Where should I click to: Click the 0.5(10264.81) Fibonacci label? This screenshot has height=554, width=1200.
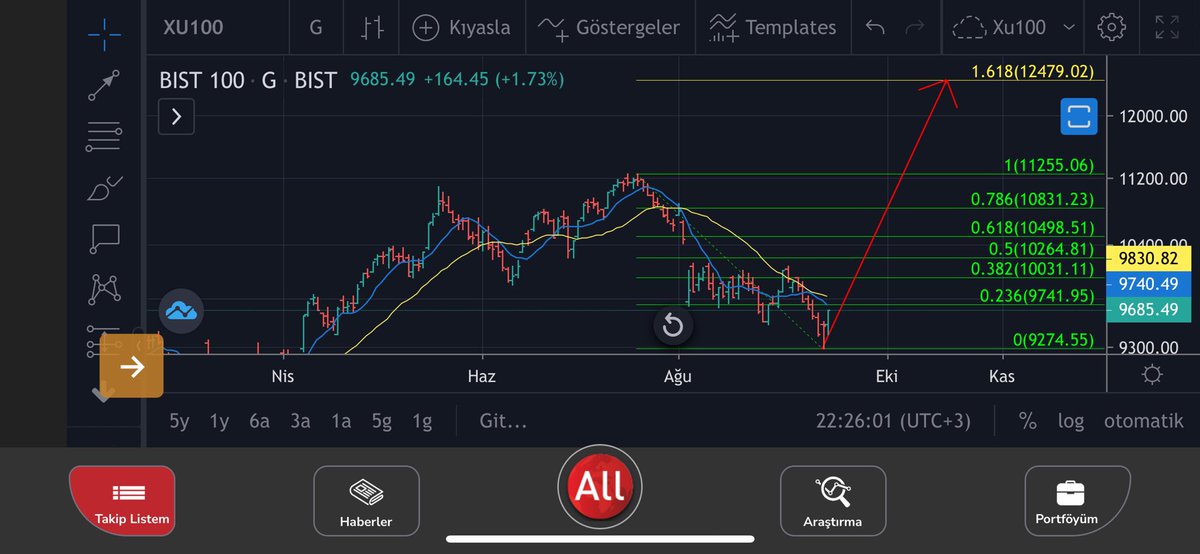[x=1040, y=249]
